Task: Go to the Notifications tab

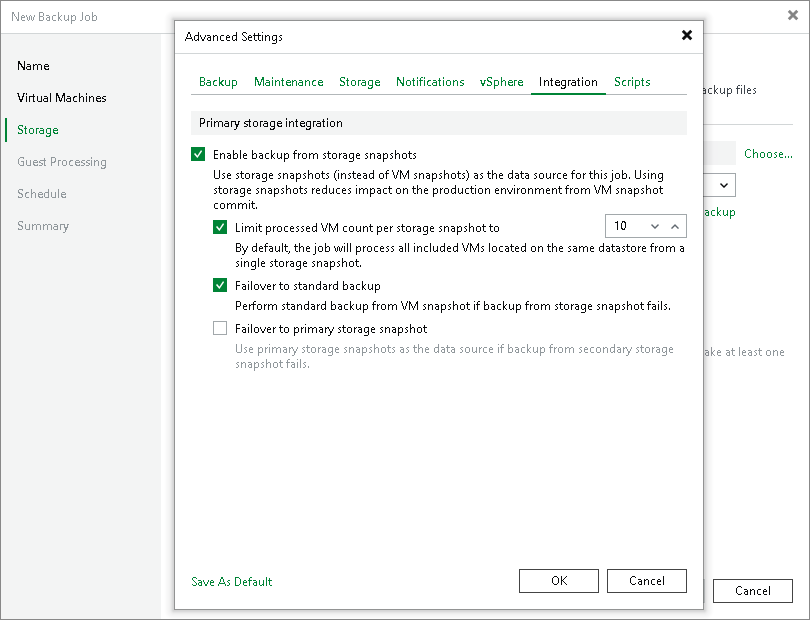Action: [x=430, y=82]
